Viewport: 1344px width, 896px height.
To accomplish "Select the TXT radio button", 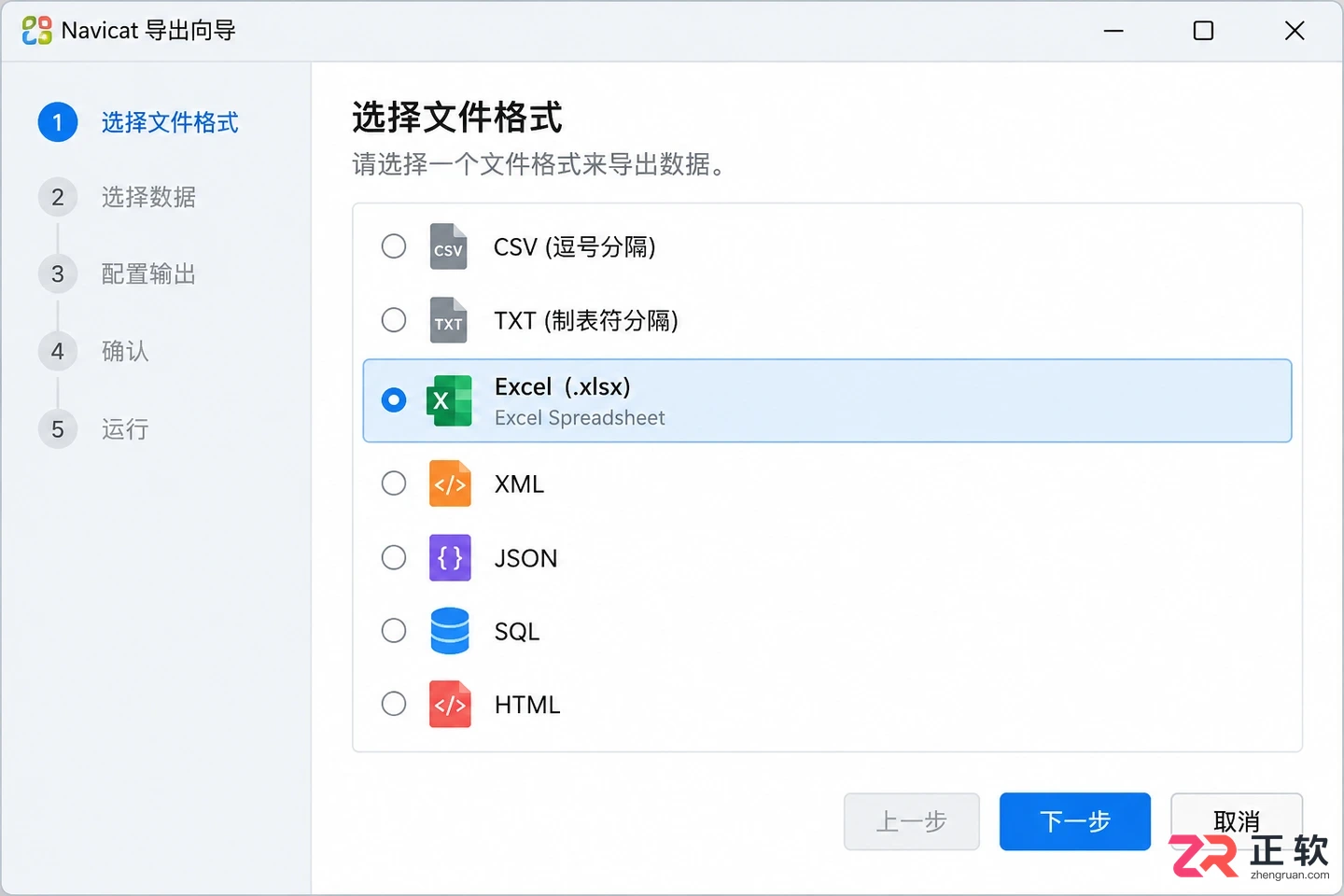I will [394, 320].
